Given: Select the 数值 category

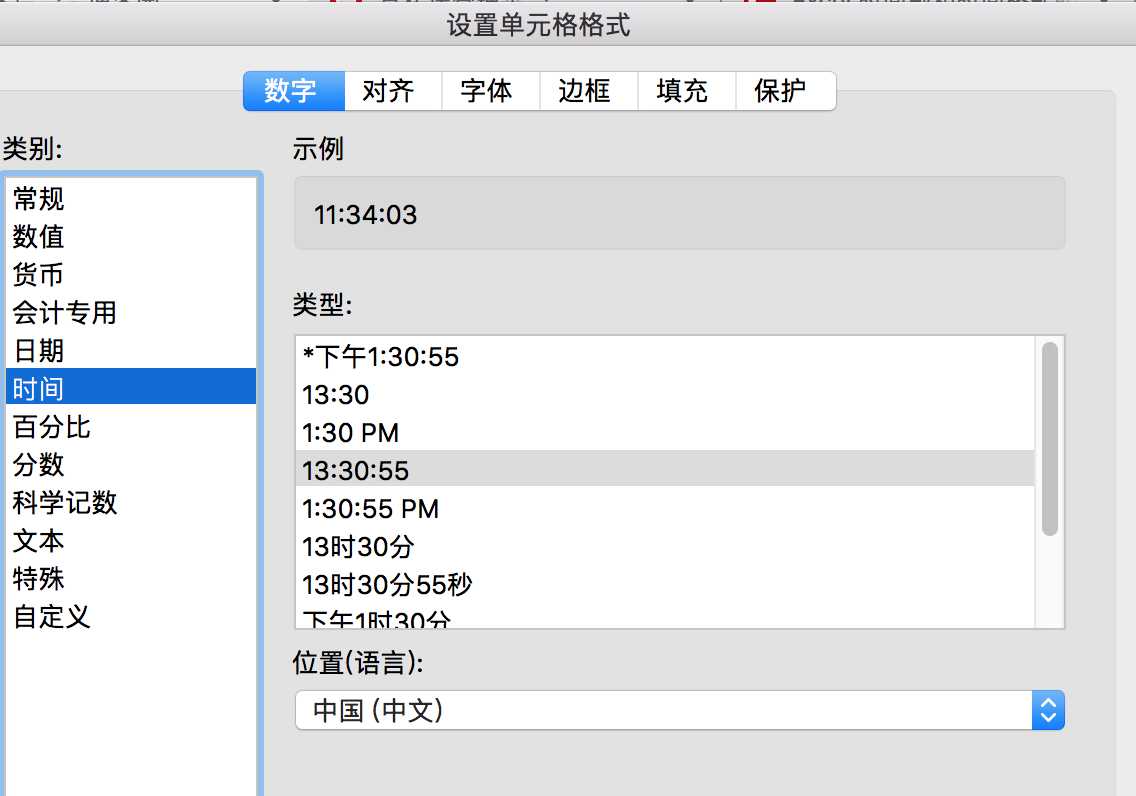Looking at the screenshot, I should 39,237.
